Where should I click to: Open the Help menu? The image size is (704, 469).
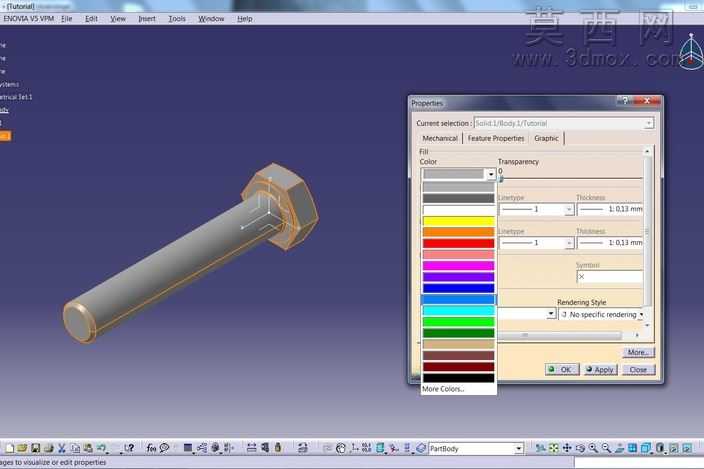pos(245,18)
